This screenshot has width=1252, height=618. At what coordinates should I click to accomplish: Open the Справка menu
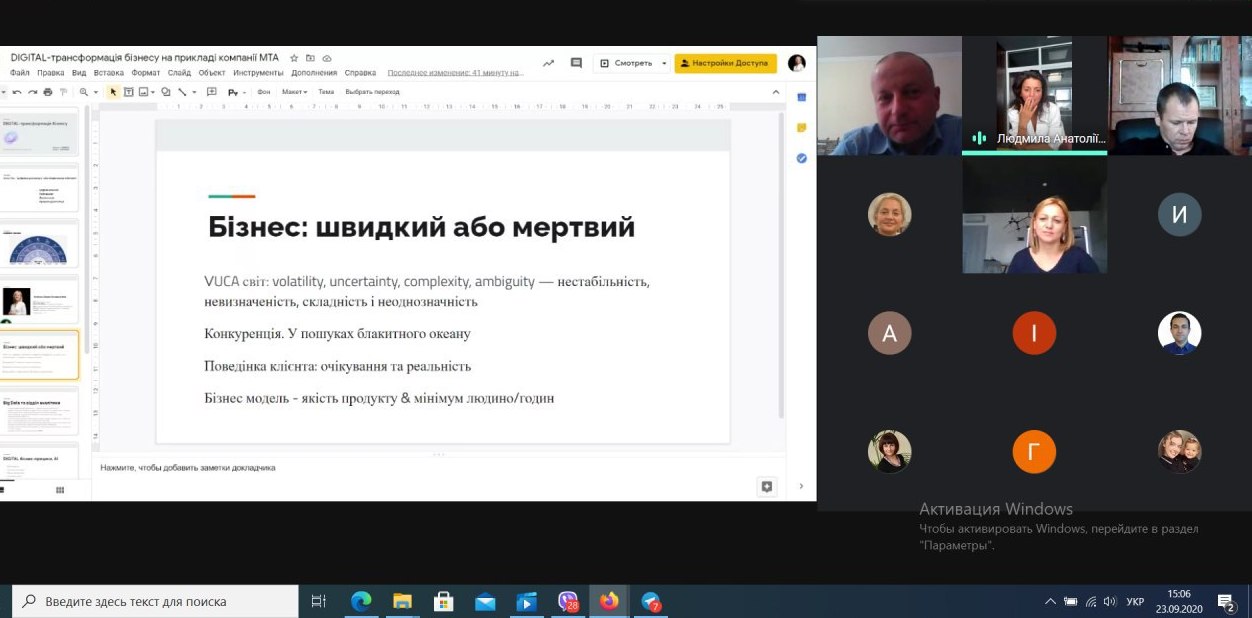pos(360,73)
